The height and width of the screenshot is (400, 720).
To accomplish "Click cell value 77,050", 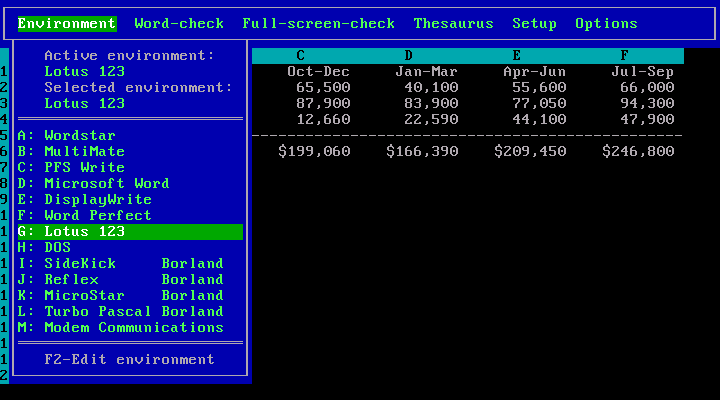I will (539, 104).
